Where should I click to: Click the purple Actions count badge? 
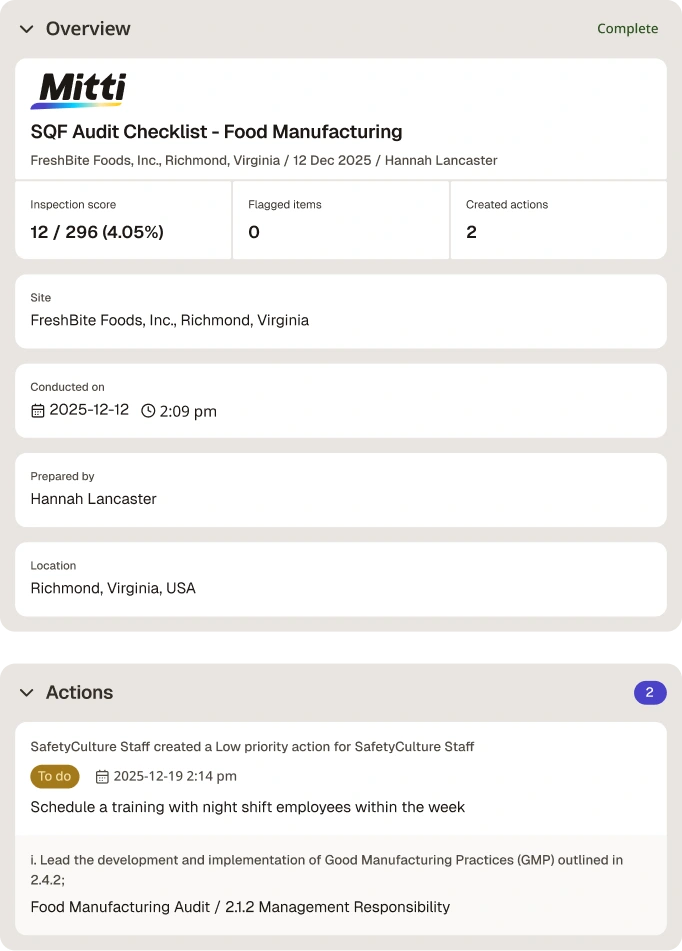tap(650, 692)
